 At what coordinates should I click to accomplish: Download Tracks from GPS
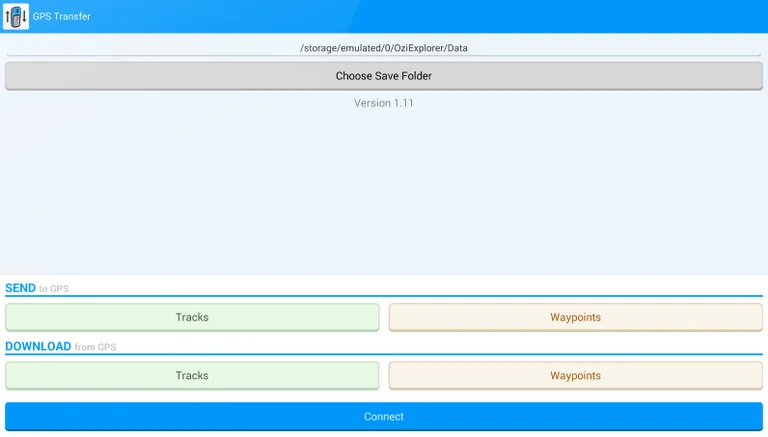192,376
